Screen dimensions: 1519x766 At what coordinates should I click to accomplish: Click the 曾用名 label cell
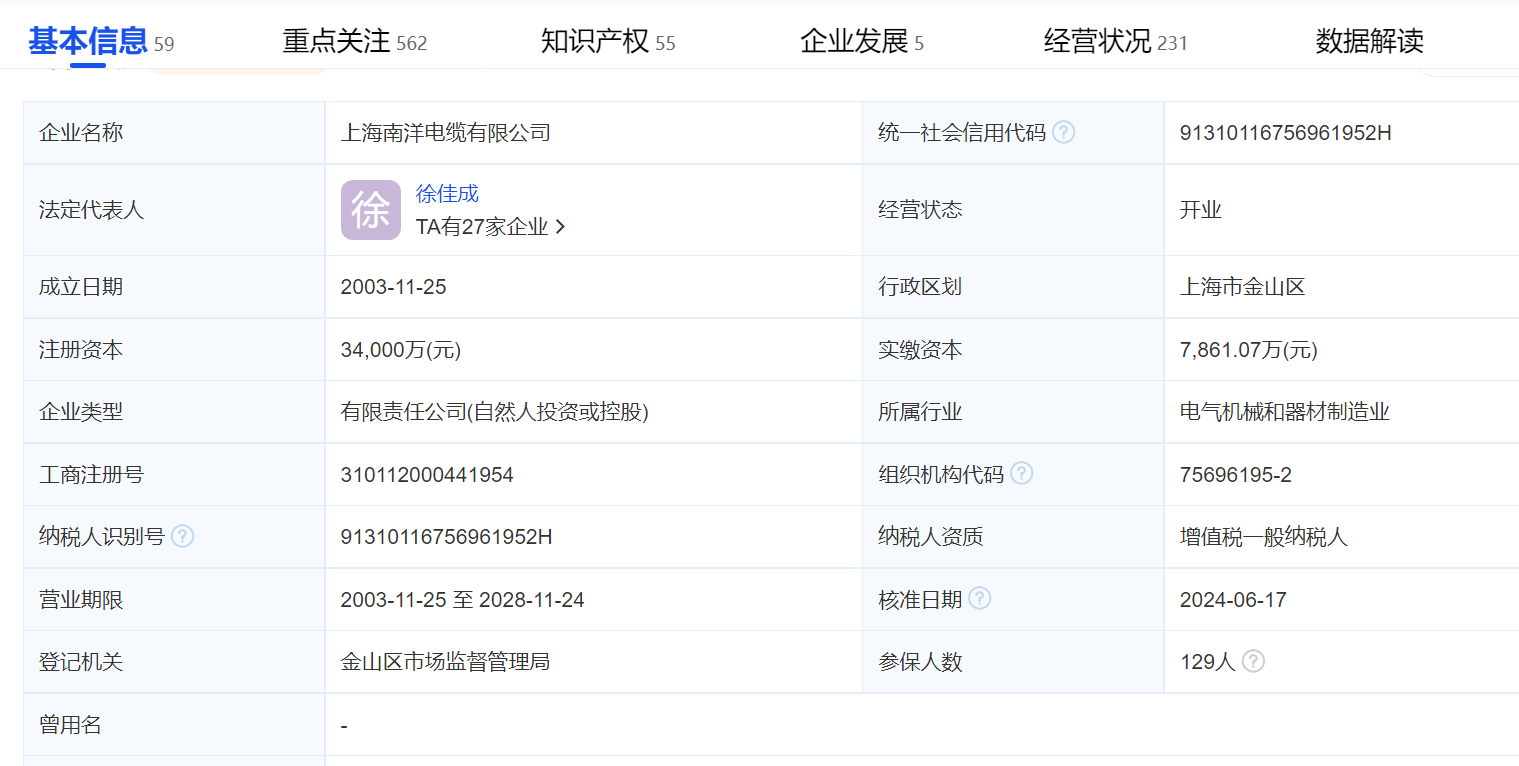(x=174, y=725)
